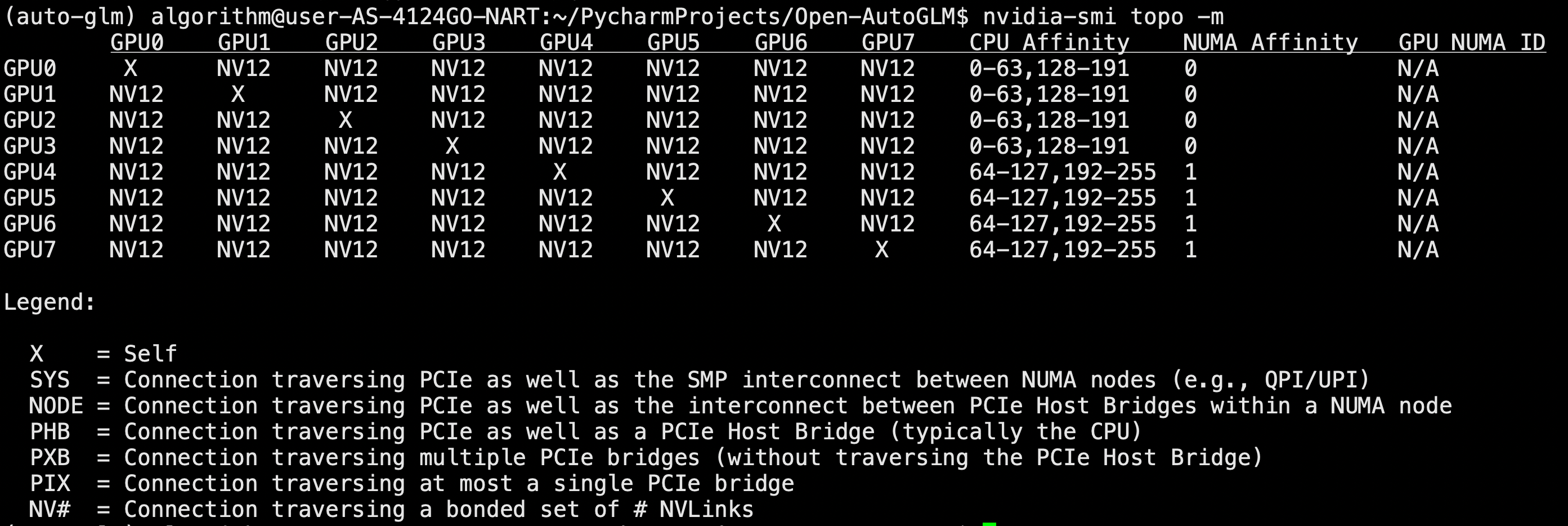
Task: Click the CPU Affinity column header
Action: point(1049,43)
